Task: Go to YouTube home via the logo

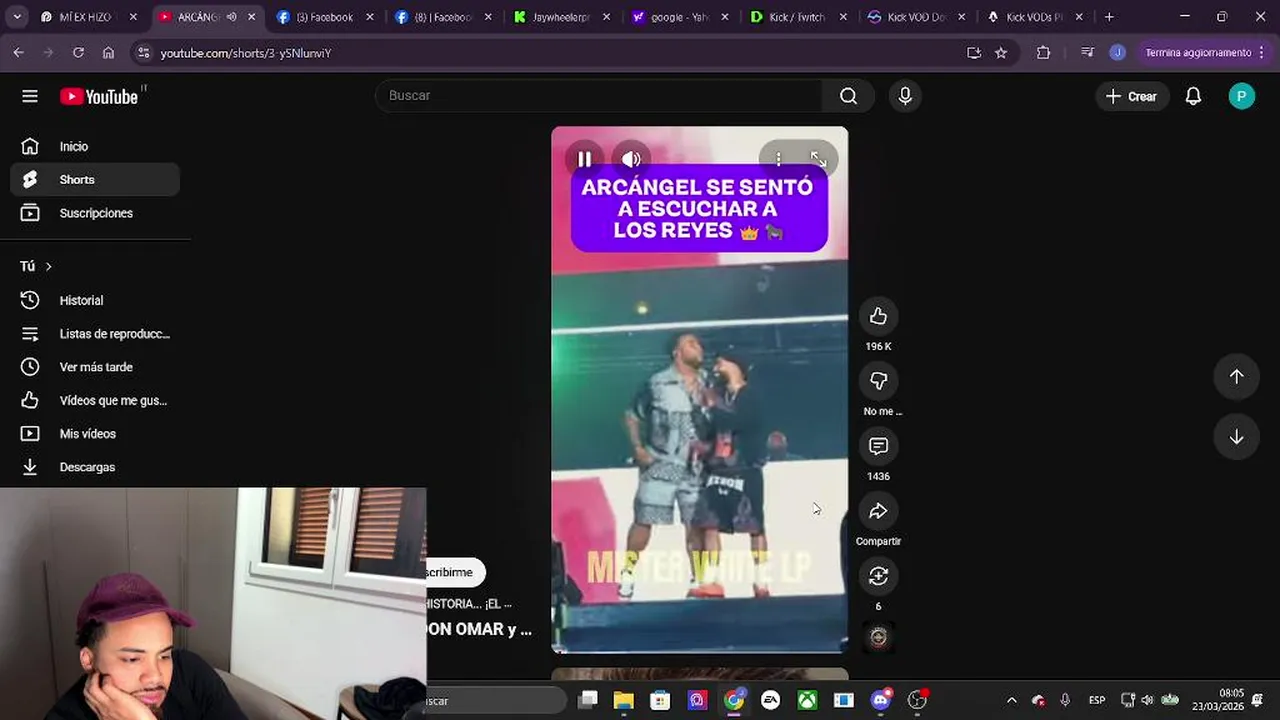Action: (99, 96)
